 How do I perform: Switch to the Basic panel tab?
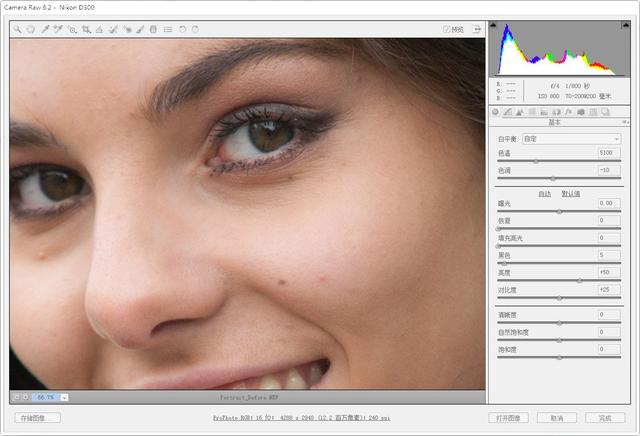click(x=496, y=112)
